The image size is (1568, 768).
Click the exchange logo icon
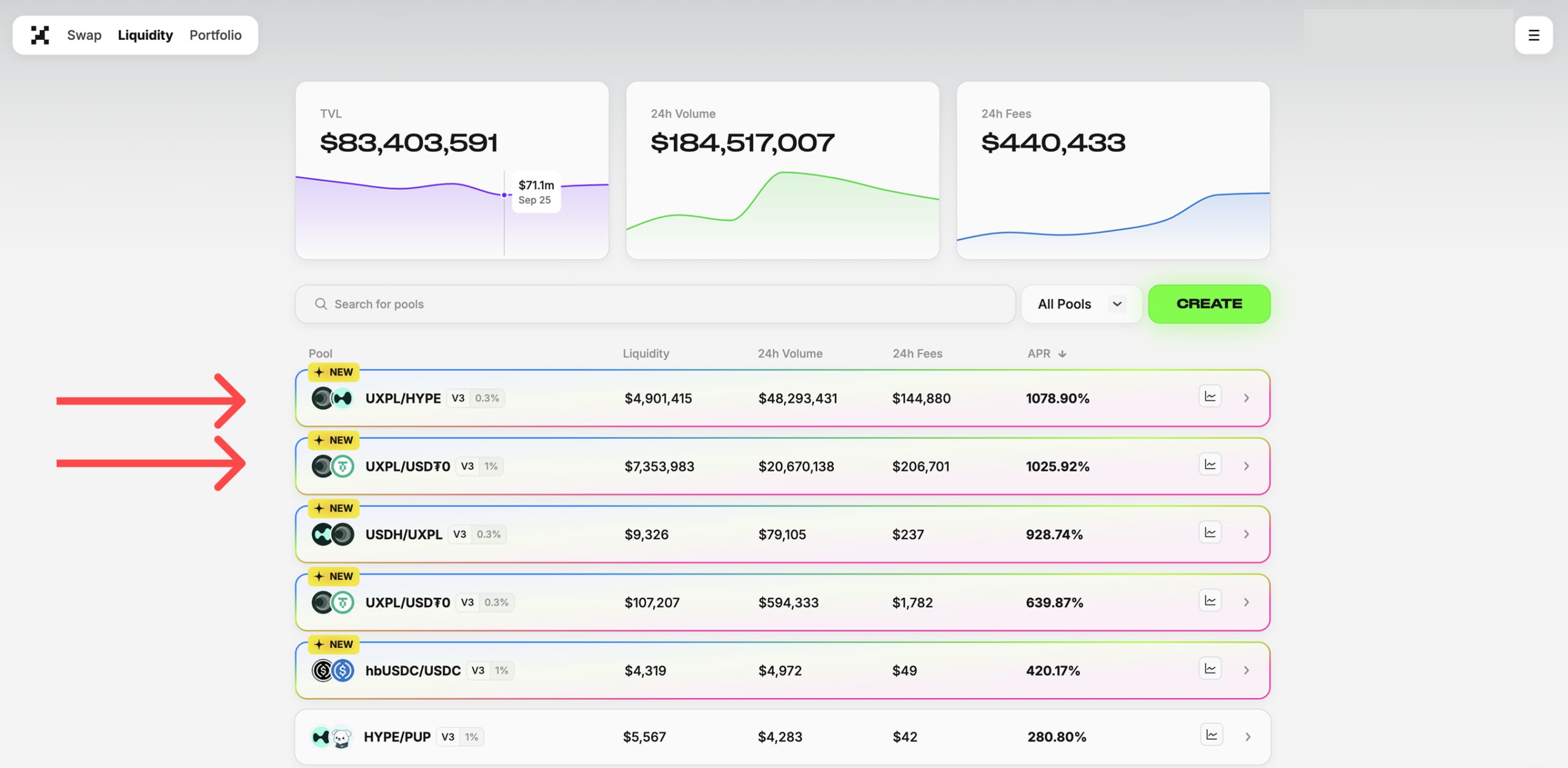tap(40, 35)
